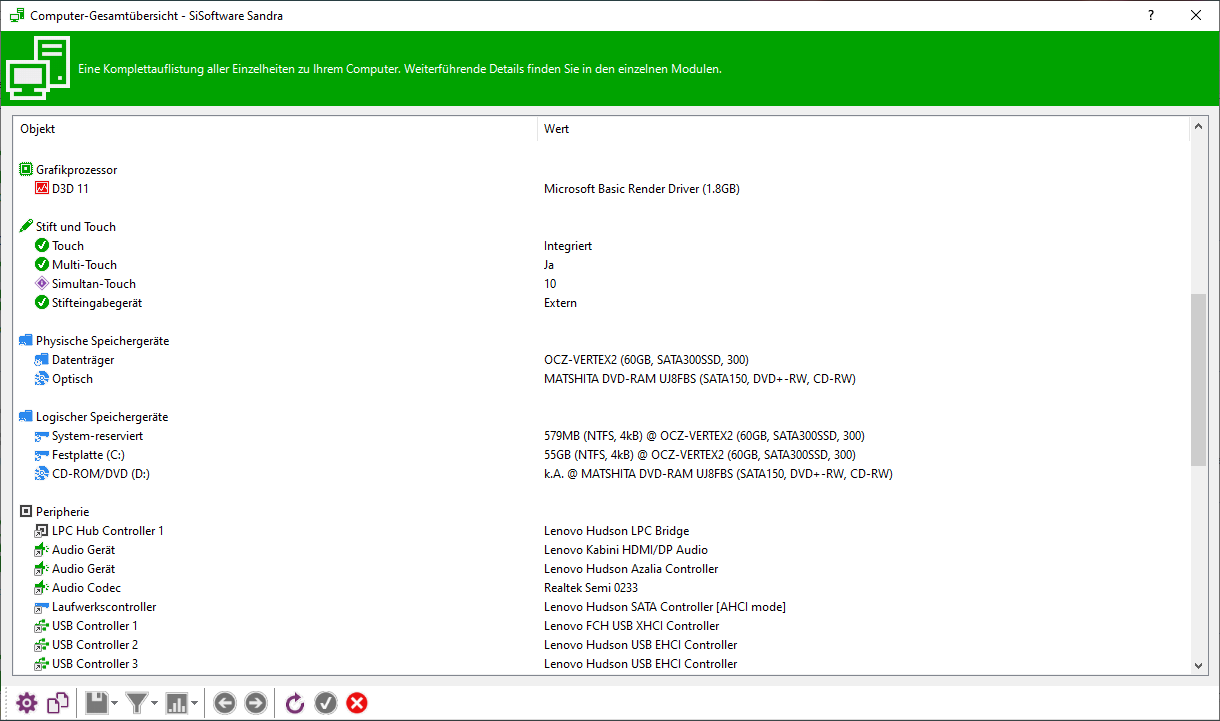Click the USB Controller 1 icon

(x=42, y=626)
